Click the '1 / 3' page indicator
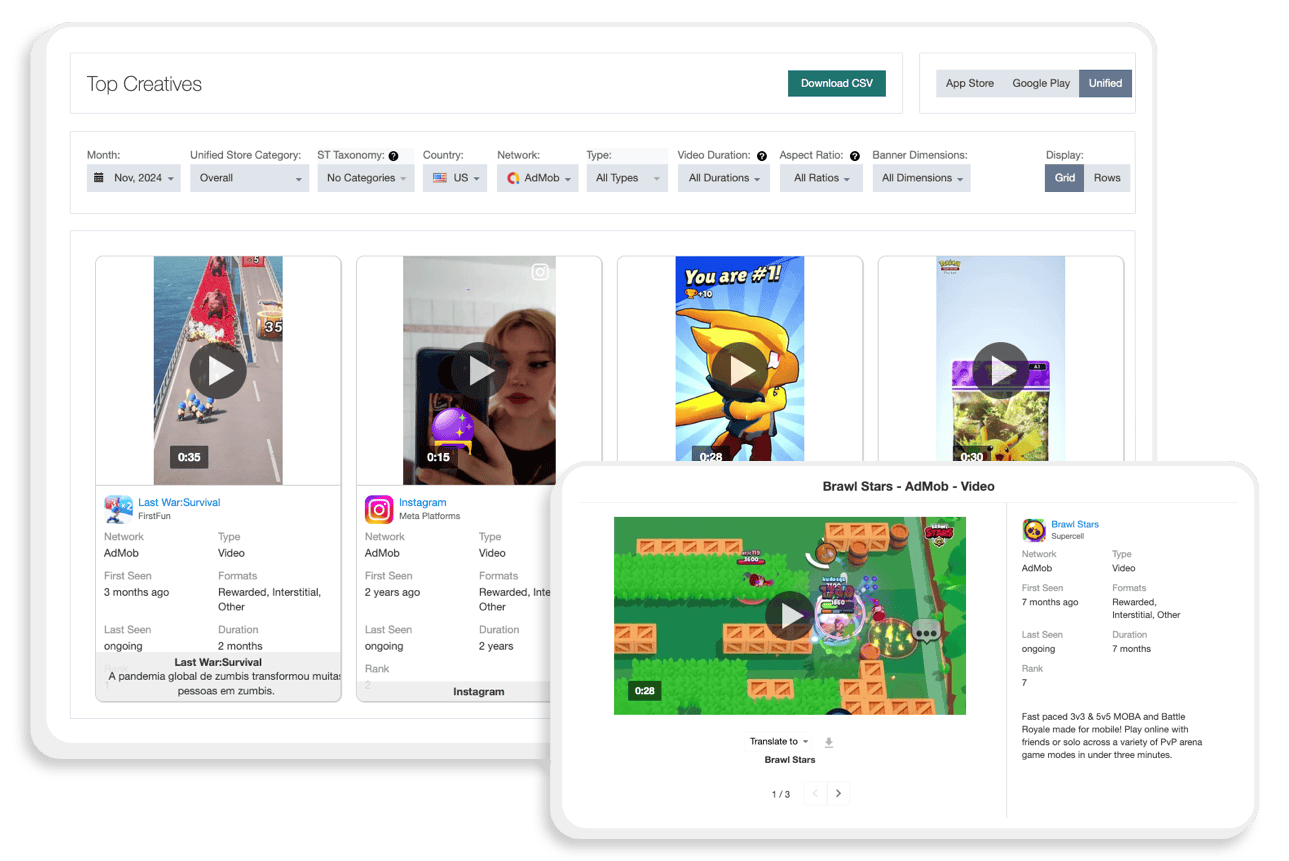Viewport: 1289px width, 861px height. pyautogui.click(x=781, y=794)
